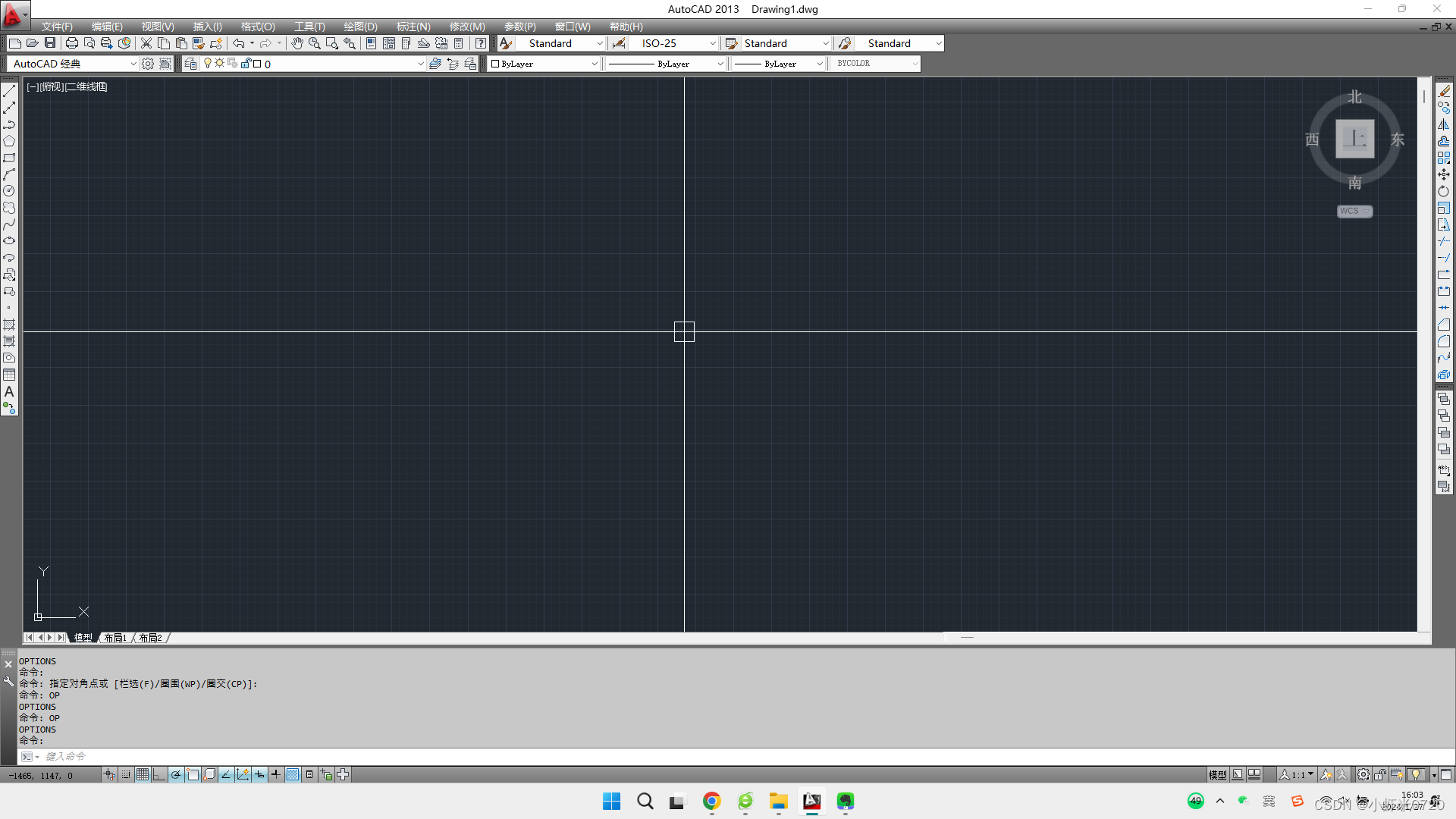Open the ByLayer color control dropdown
Viewport: 1456px width, 819px height.
tap(594, 64)
